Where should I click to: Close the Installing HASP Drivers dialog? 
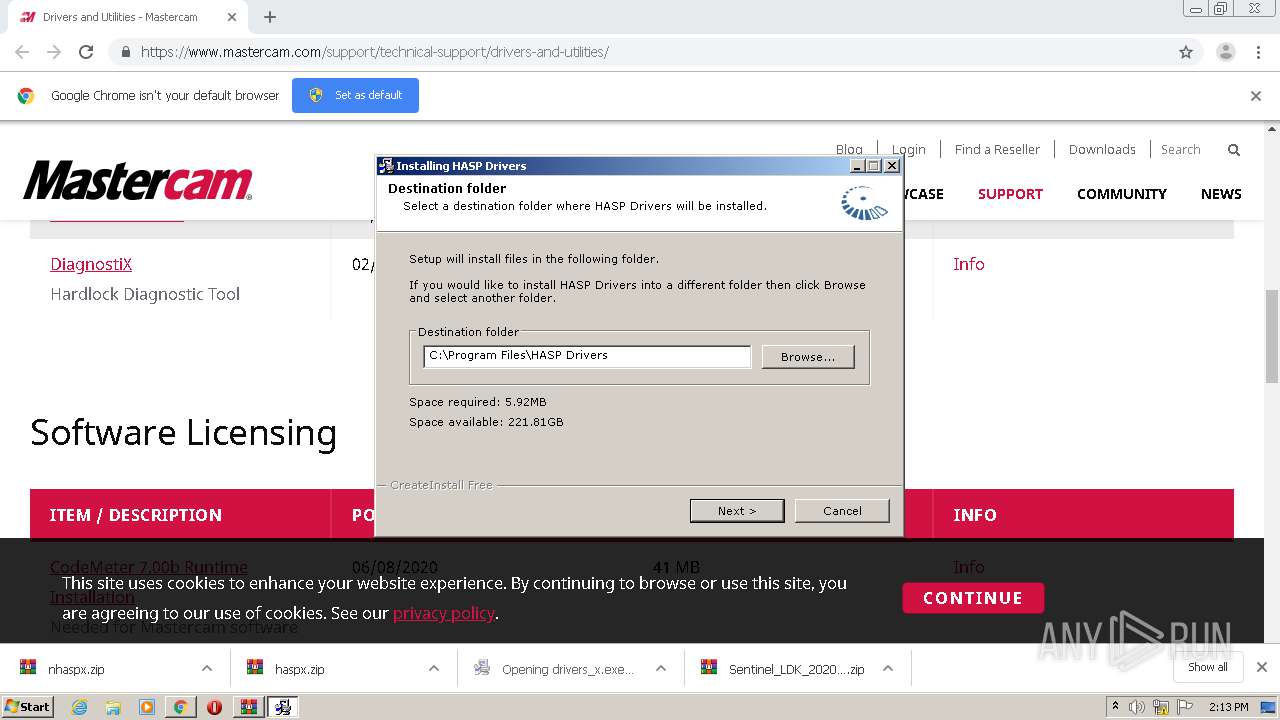click(892, 166)
